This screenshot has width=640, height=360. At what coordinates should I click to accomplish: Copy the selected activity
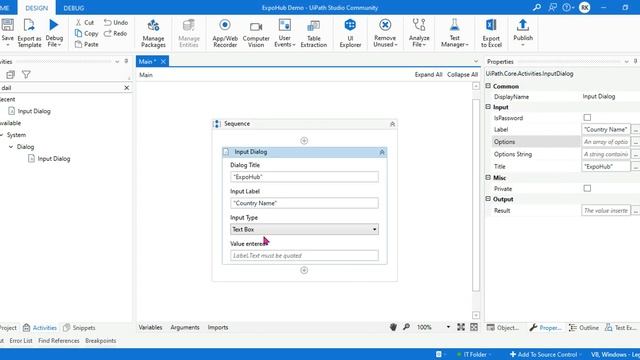(87, 33)
